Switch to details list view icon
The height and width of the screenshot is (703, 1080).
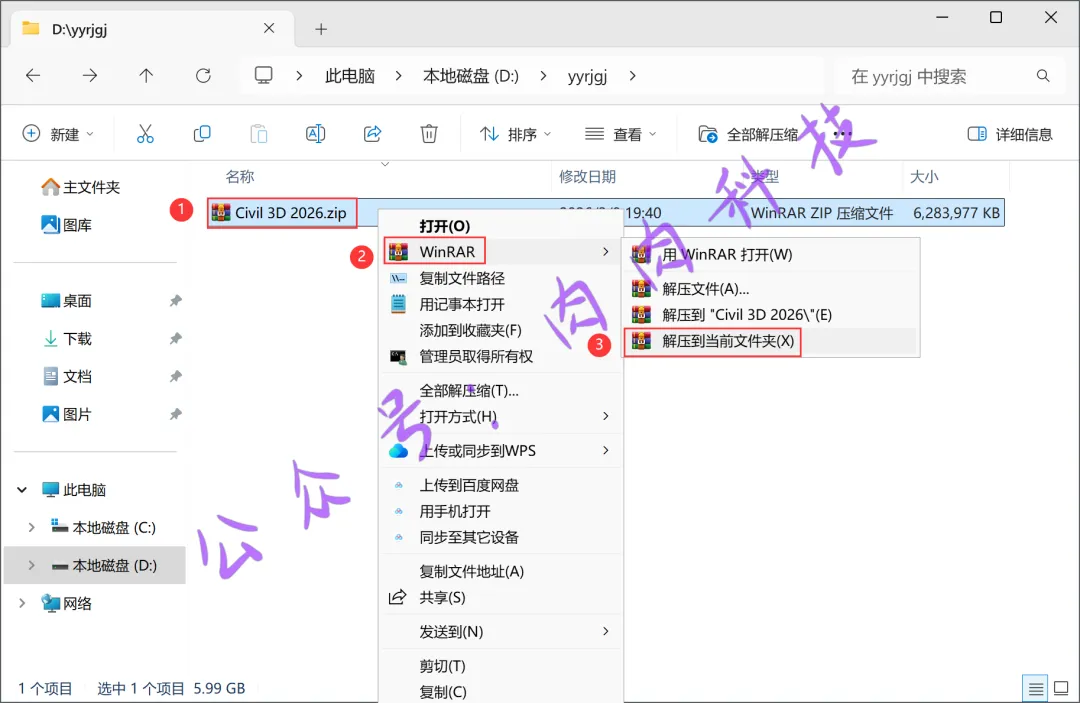[x=1035, y=688]
